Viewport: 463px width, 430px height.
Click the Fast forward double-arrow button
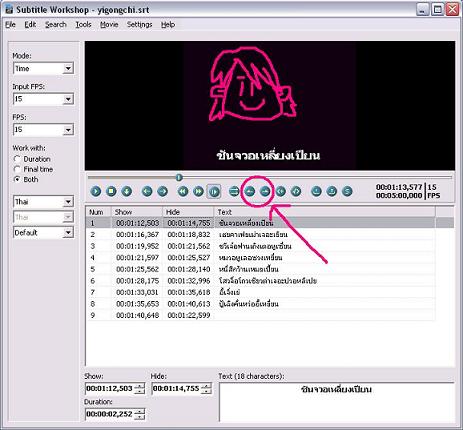198,191
